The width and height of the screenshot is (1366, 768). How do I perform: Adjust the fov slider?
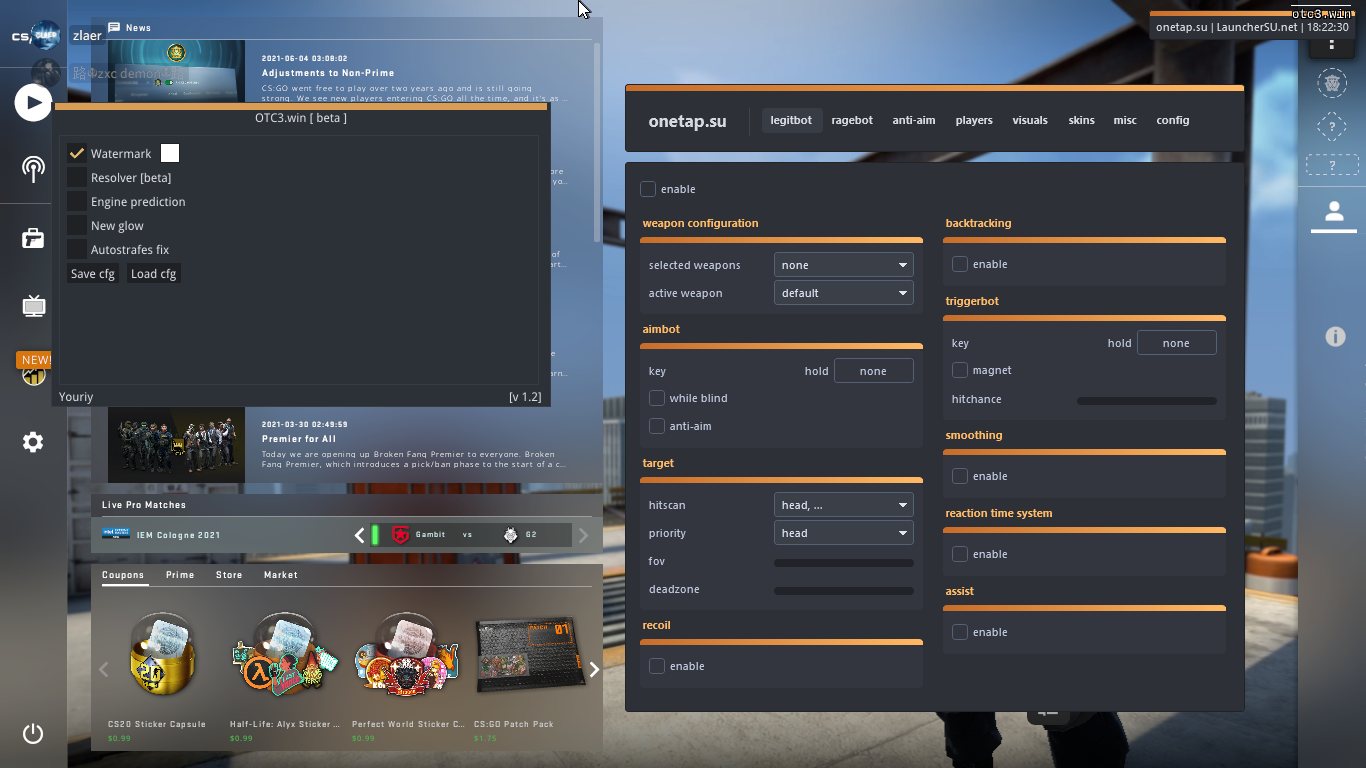click(844, 563)
